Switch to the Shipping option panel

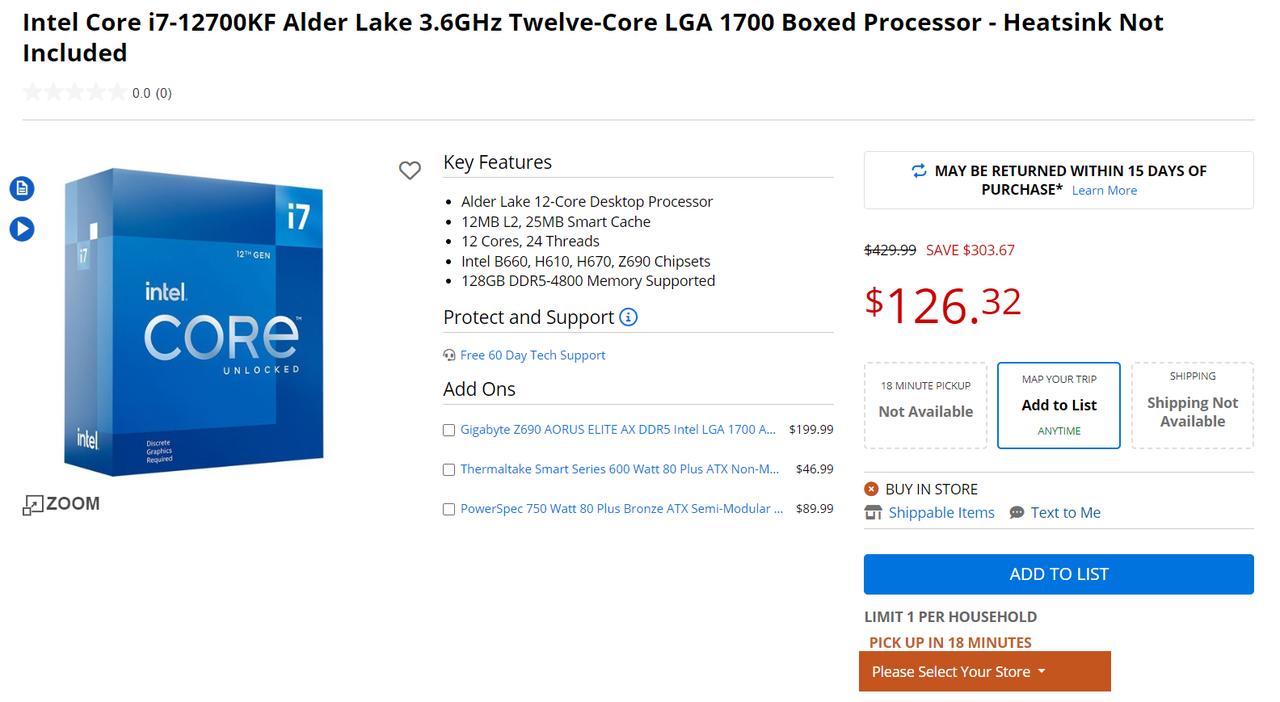pos(1191,405)
